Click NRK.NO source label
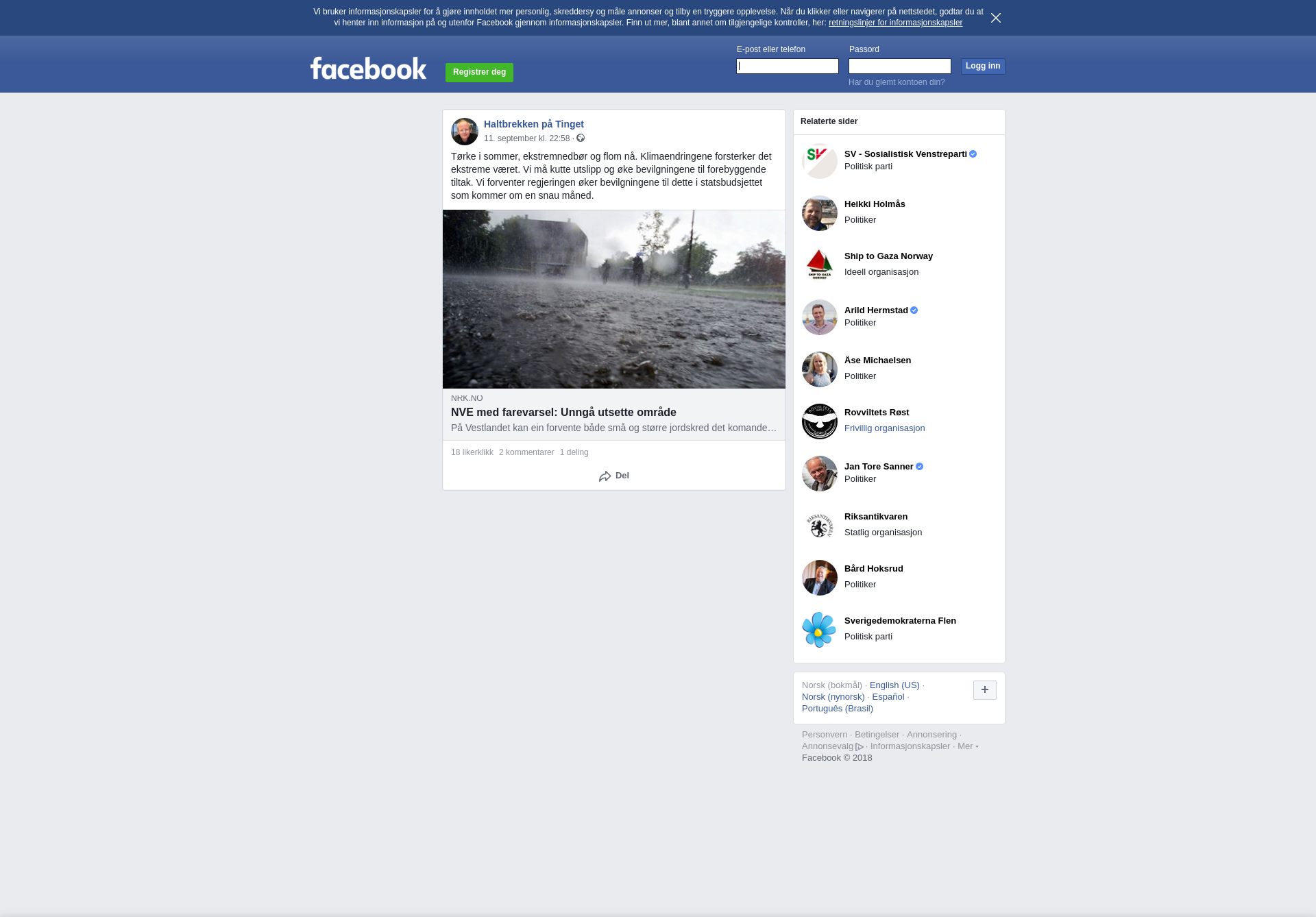Viewport: 1316px width, 917px height. pos(467,398)
